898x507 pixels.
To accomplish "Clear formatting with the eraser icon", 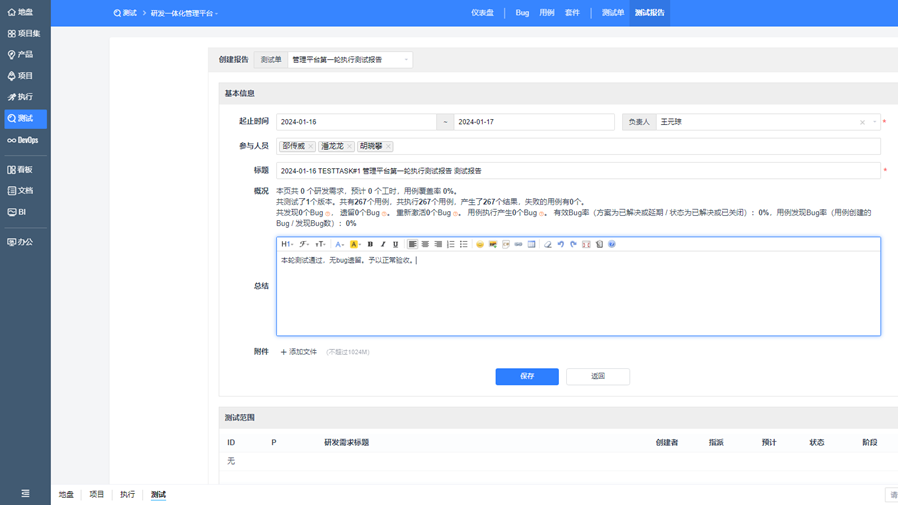I will (x=548, y=244).
